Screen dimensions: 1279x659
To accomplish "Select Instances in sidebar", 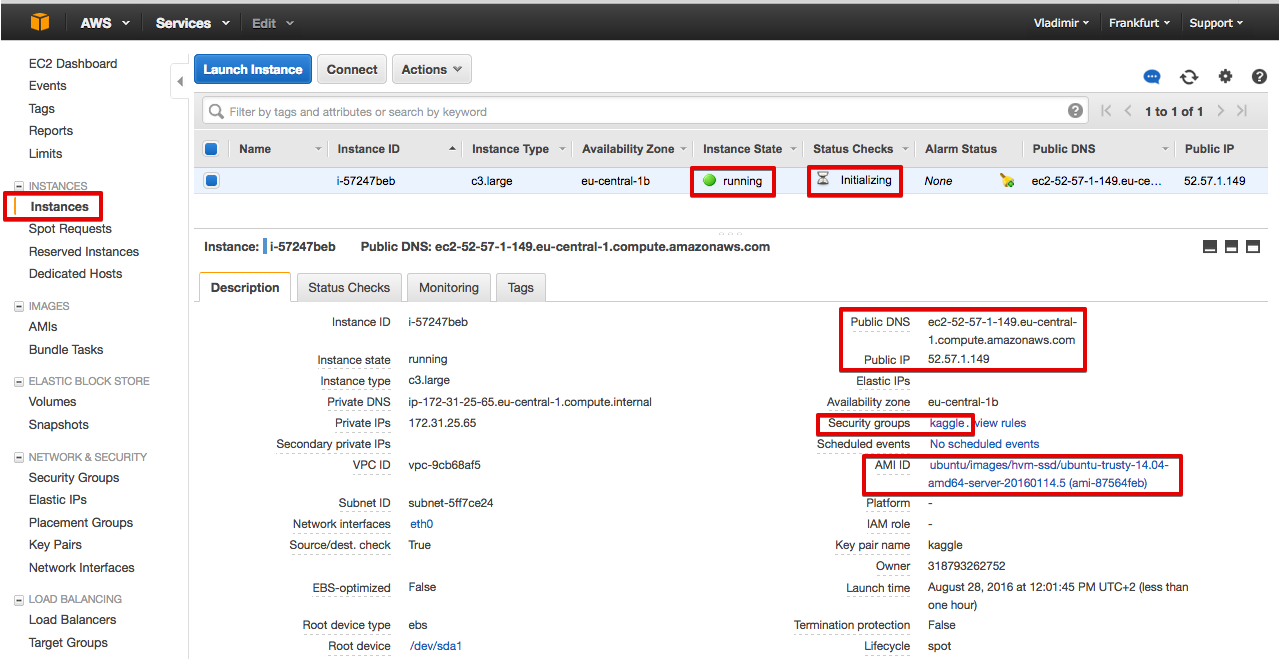I will click(60, 206).
